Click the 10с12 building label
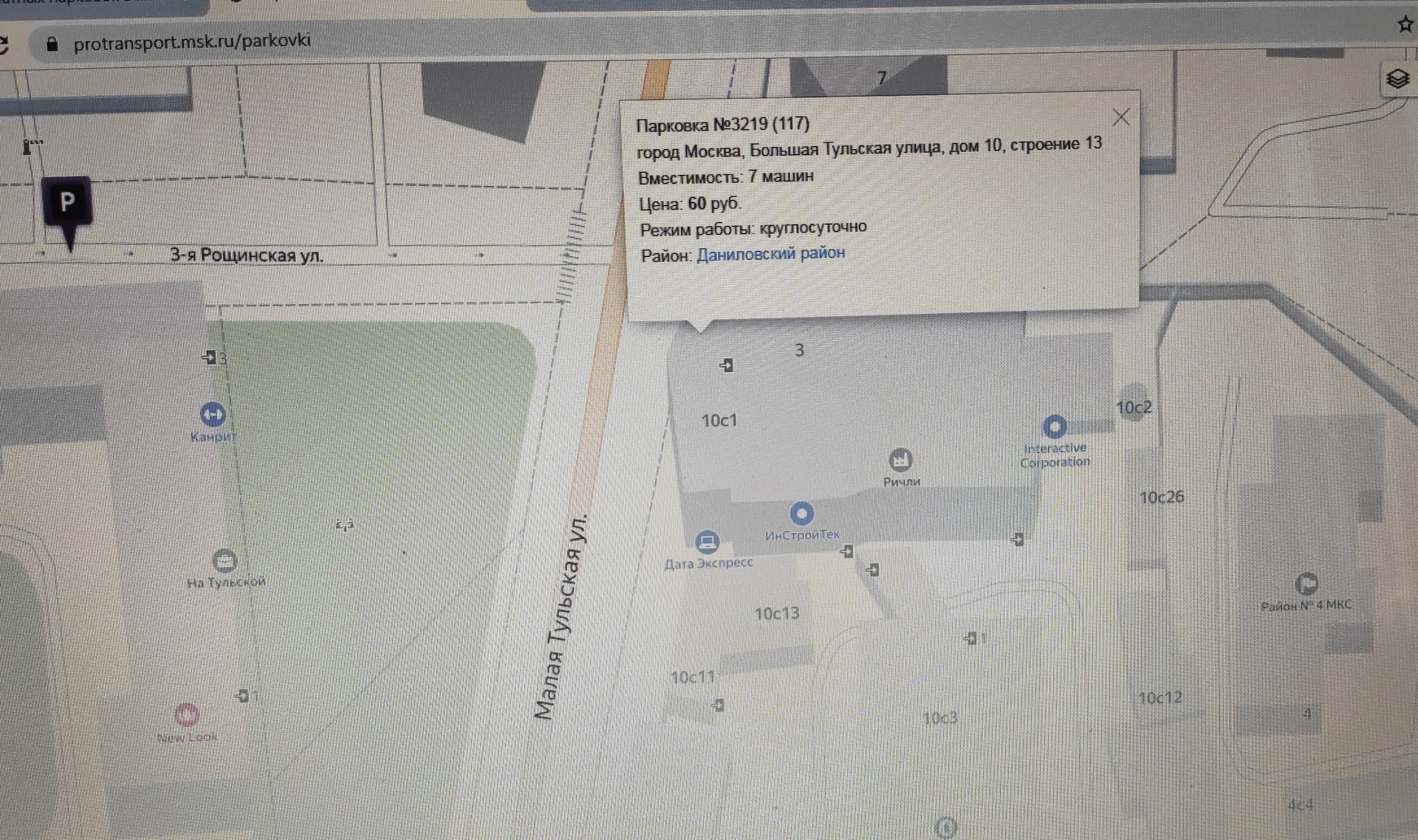The width and height of the screenshot is (1418, 840). point(1160,698)
